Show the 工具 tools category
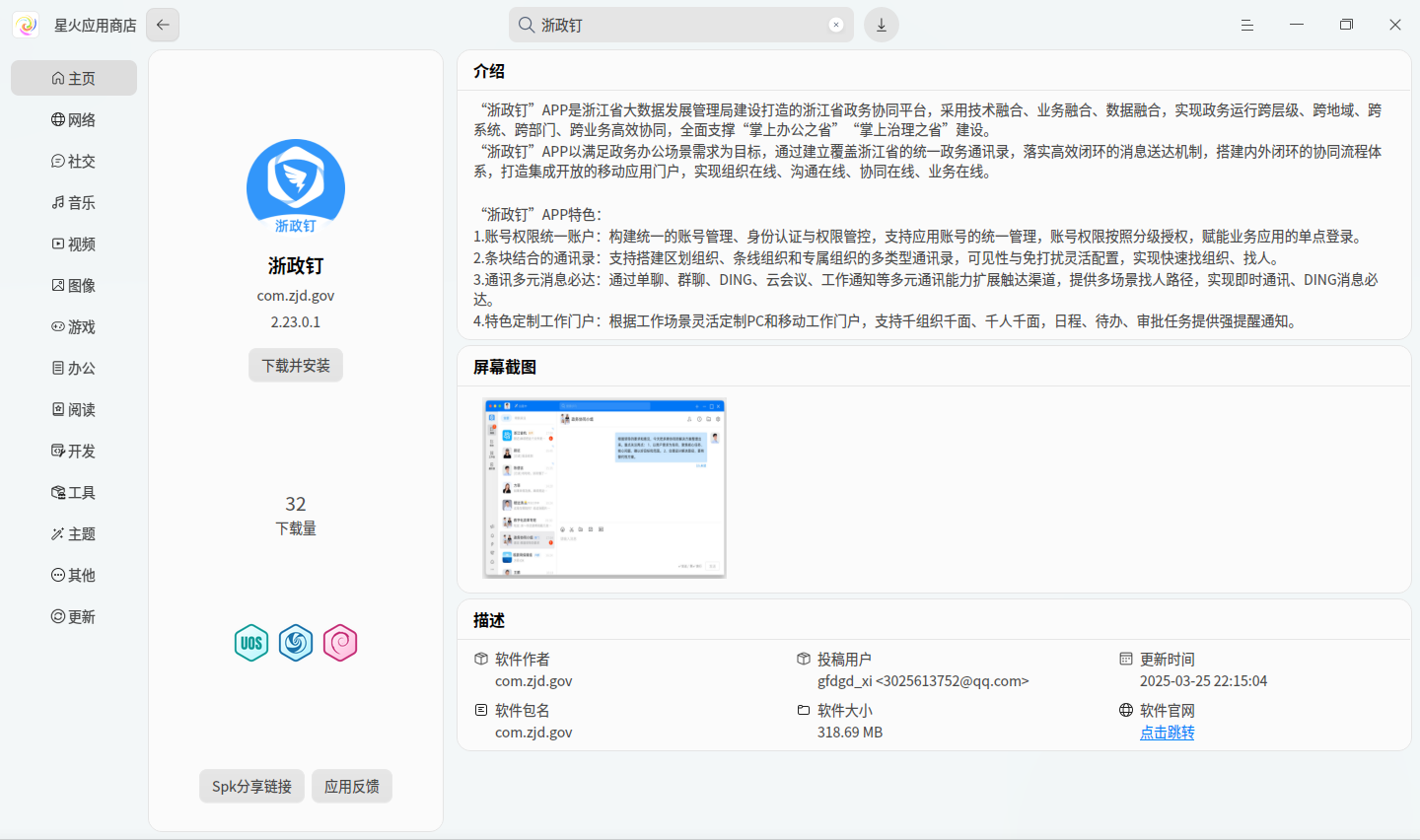This screenshot has width=1420, height=840. coord(74,492)
